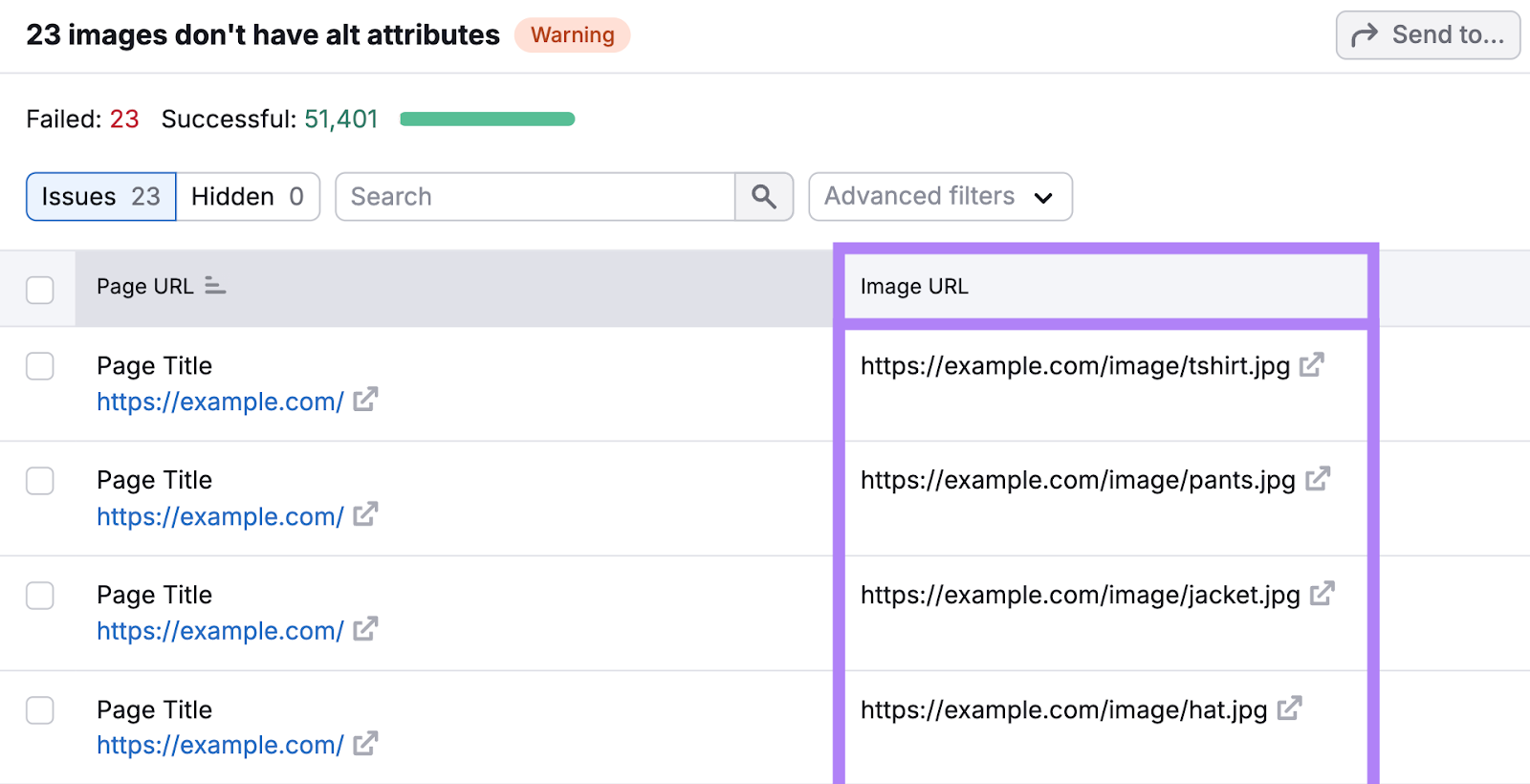Click the tshirt.jpg image URL
This screenshot has width=1530, height=784.
click(x=1075, y=366)
